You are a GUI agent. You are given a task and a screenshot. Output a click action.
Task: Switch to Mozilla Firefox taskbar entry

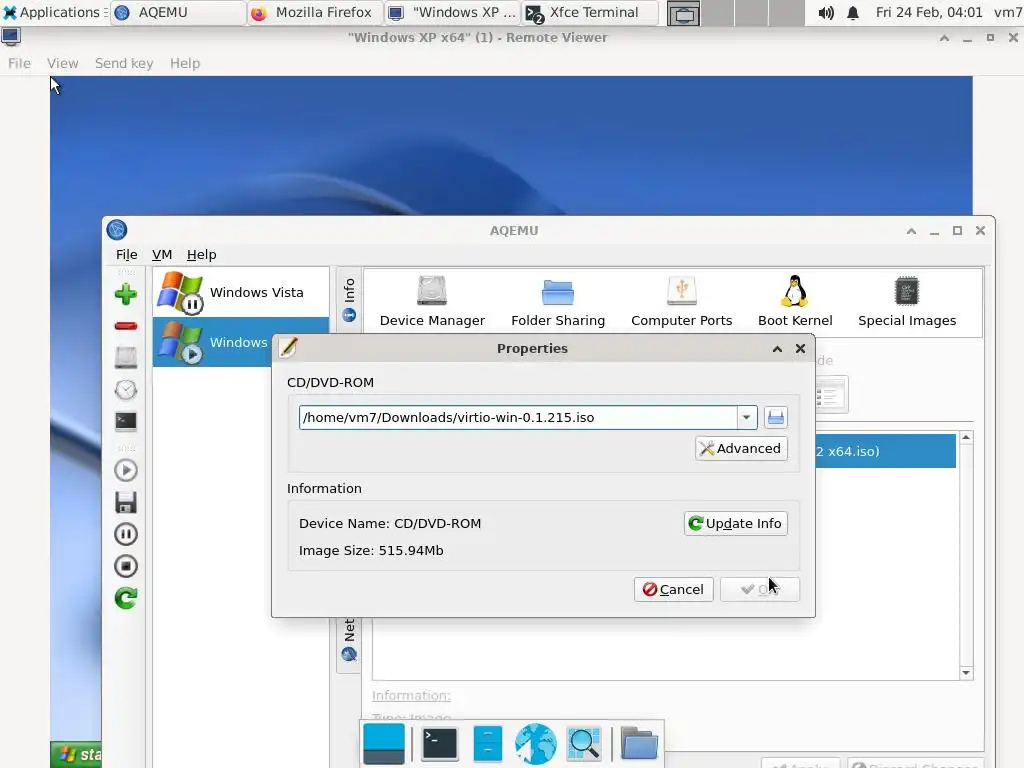(315, 12)
